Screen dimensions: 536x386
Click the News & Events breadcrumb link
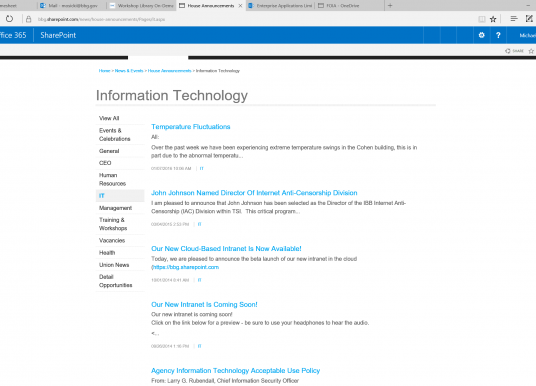coord(129,71)
